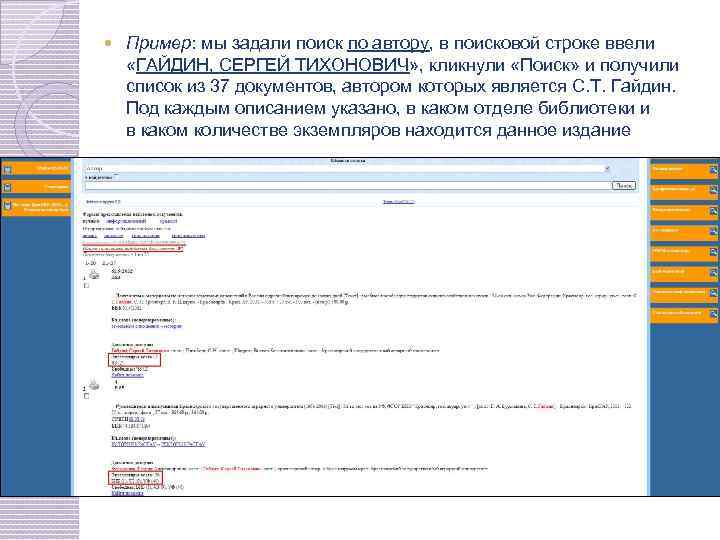This screenshot has height=540, width=720.
Task: Click the underlined 'ГАЙДИН, СЕРГЕЙ ТИХОНОВИЧ' text on the slide
Action: [273, 65]
